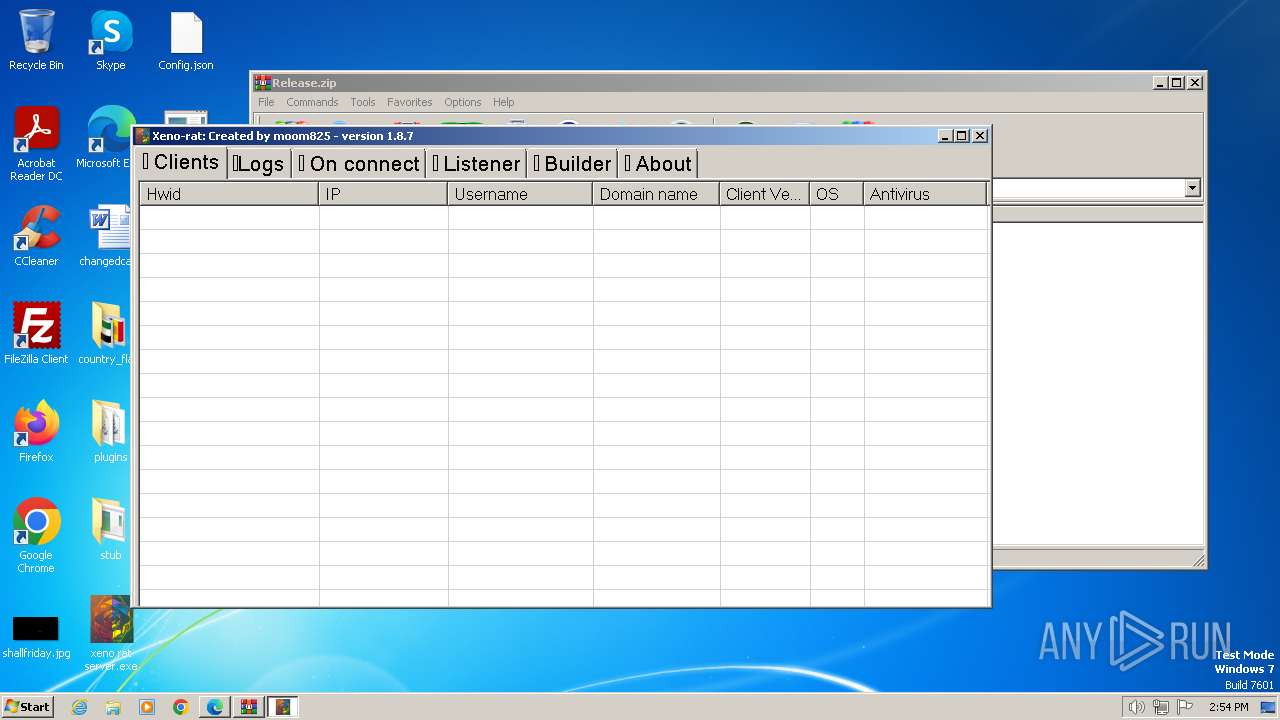Click the Release.zip title bar icon

(263, 83)
